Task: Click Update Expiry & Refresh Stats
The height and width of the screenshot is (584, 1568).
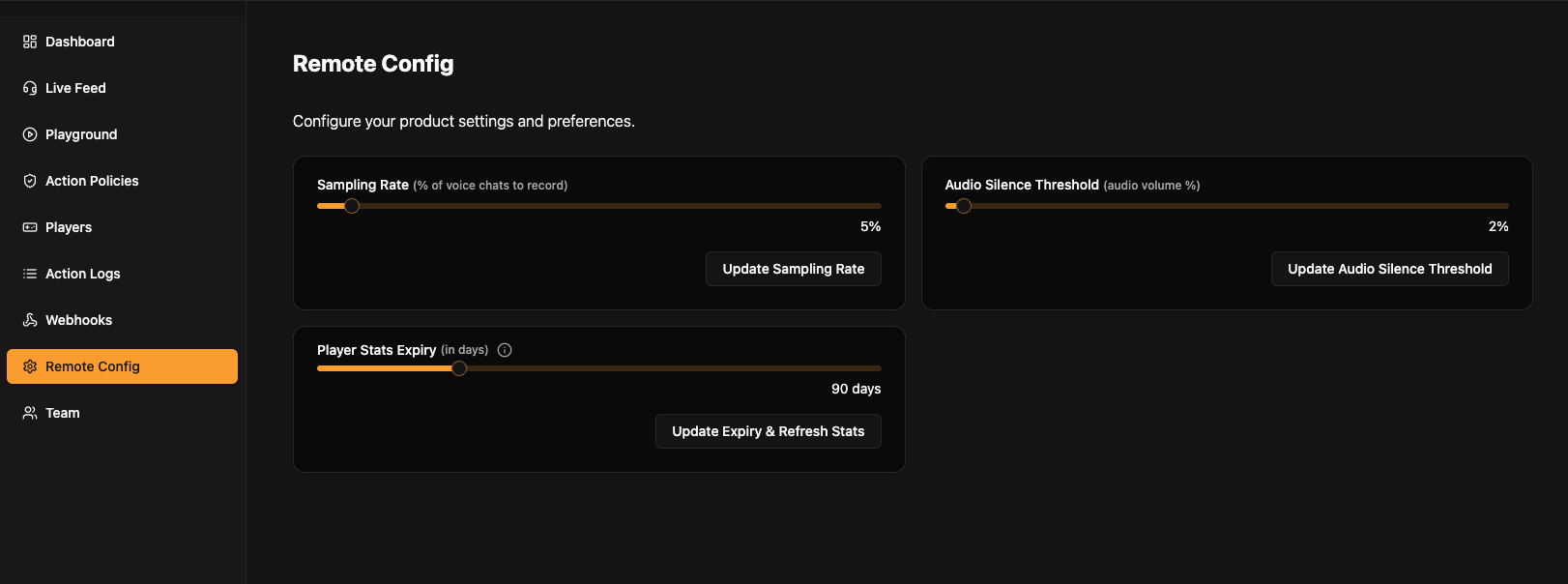Action: 768,431
